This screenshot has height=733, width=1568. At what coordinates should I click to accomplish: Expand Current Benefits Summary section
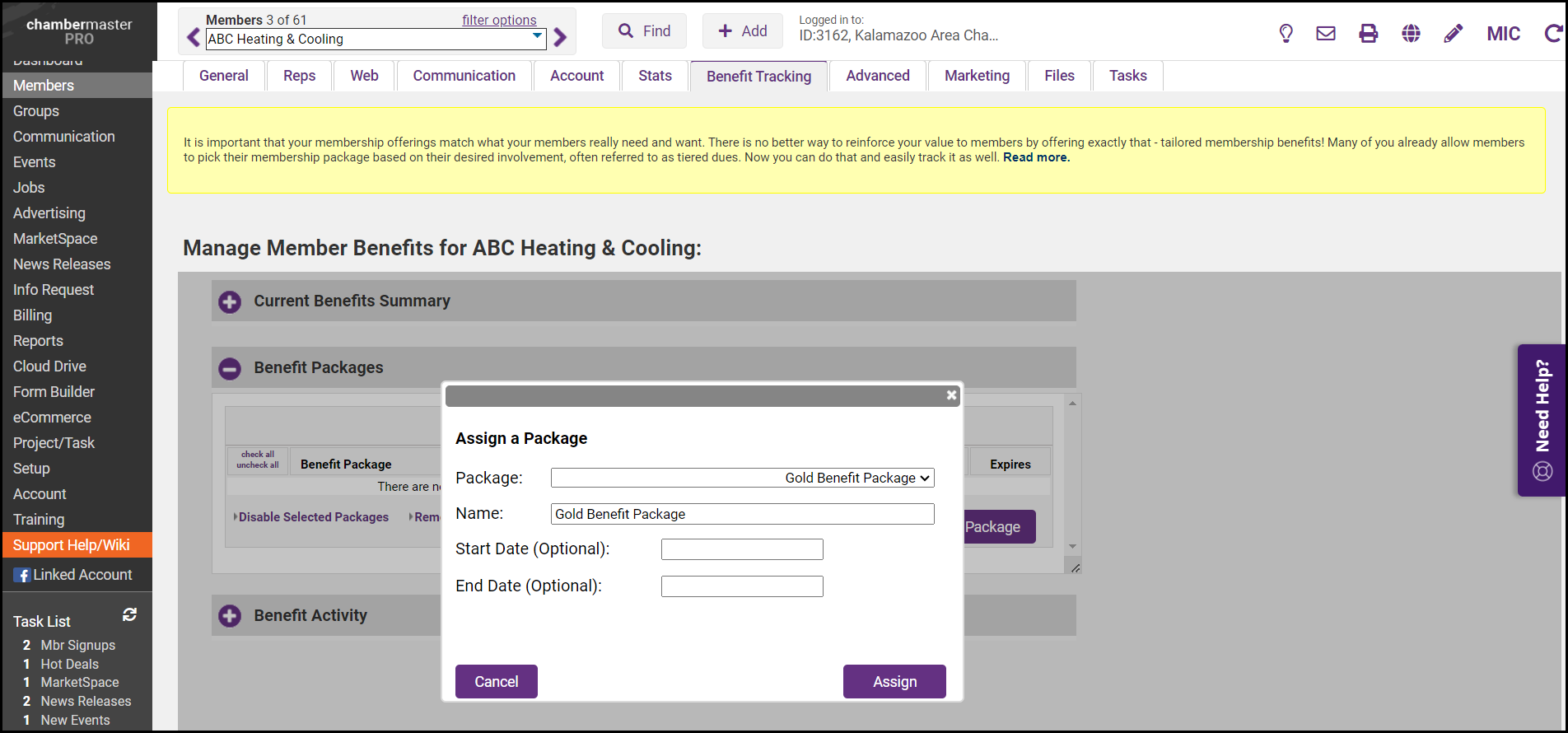click(x=230, y=302)
